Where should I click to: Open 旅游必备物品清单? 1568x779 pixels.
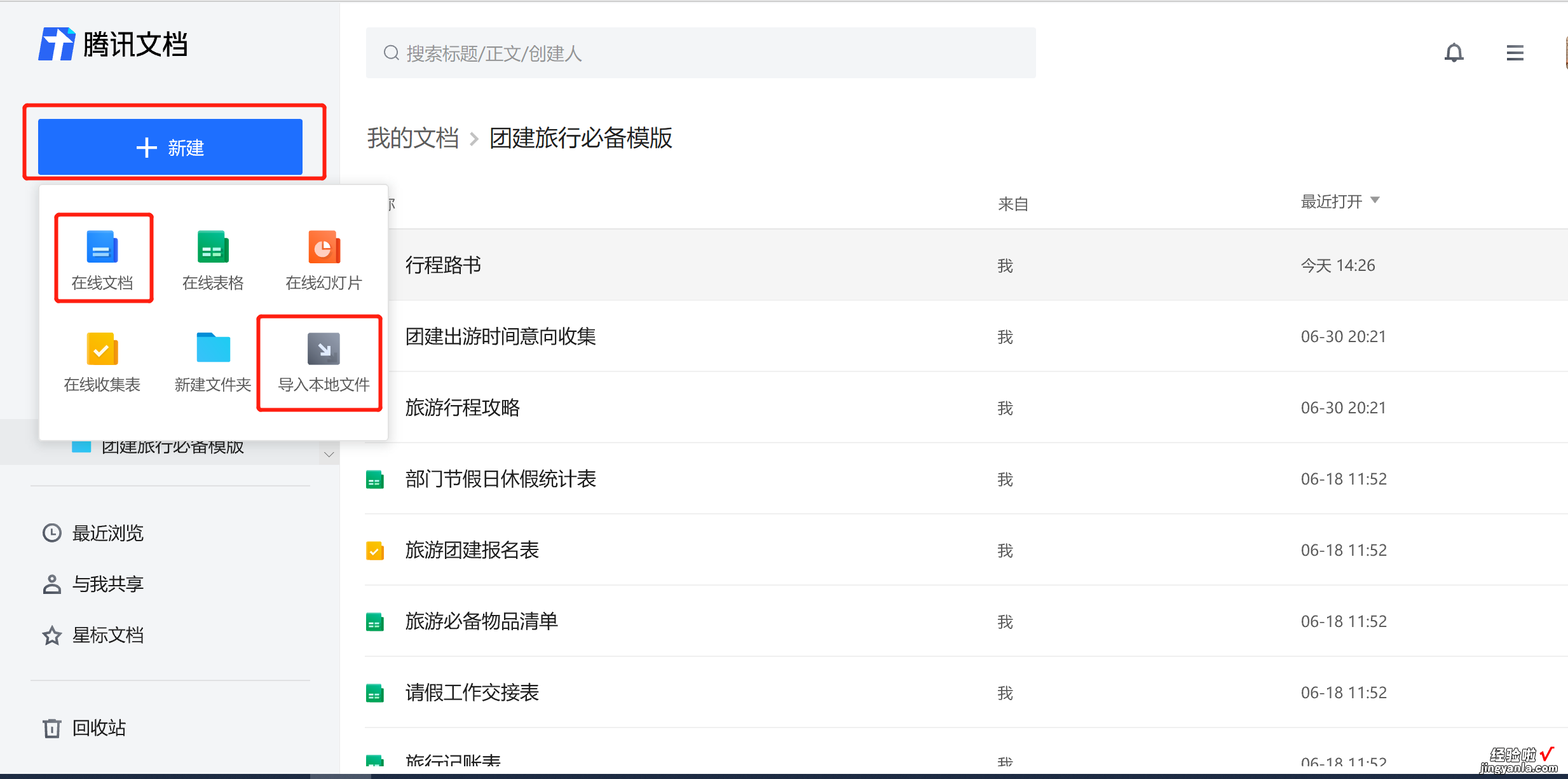(482, 621)
